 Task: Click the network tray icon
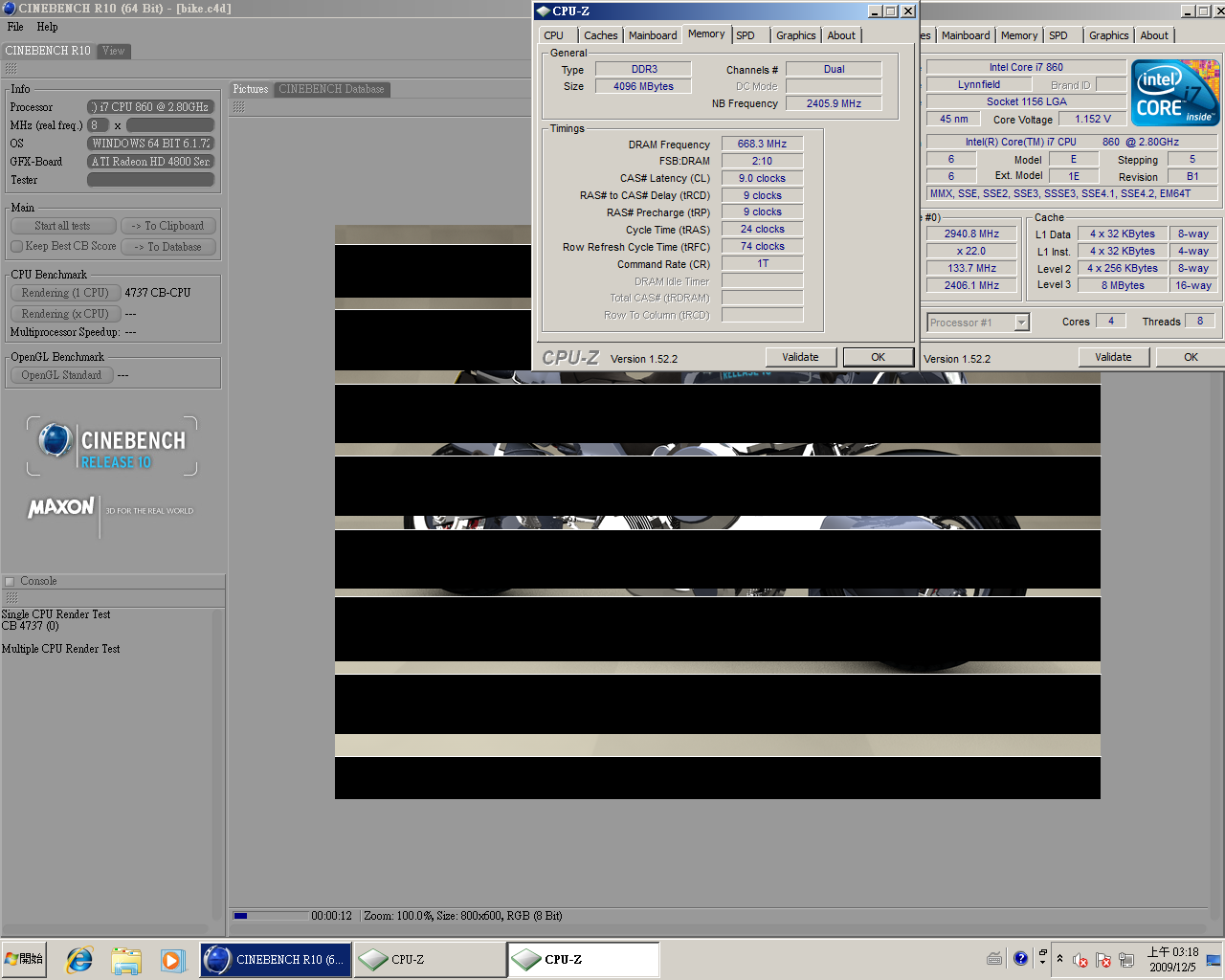[1126, 959]
